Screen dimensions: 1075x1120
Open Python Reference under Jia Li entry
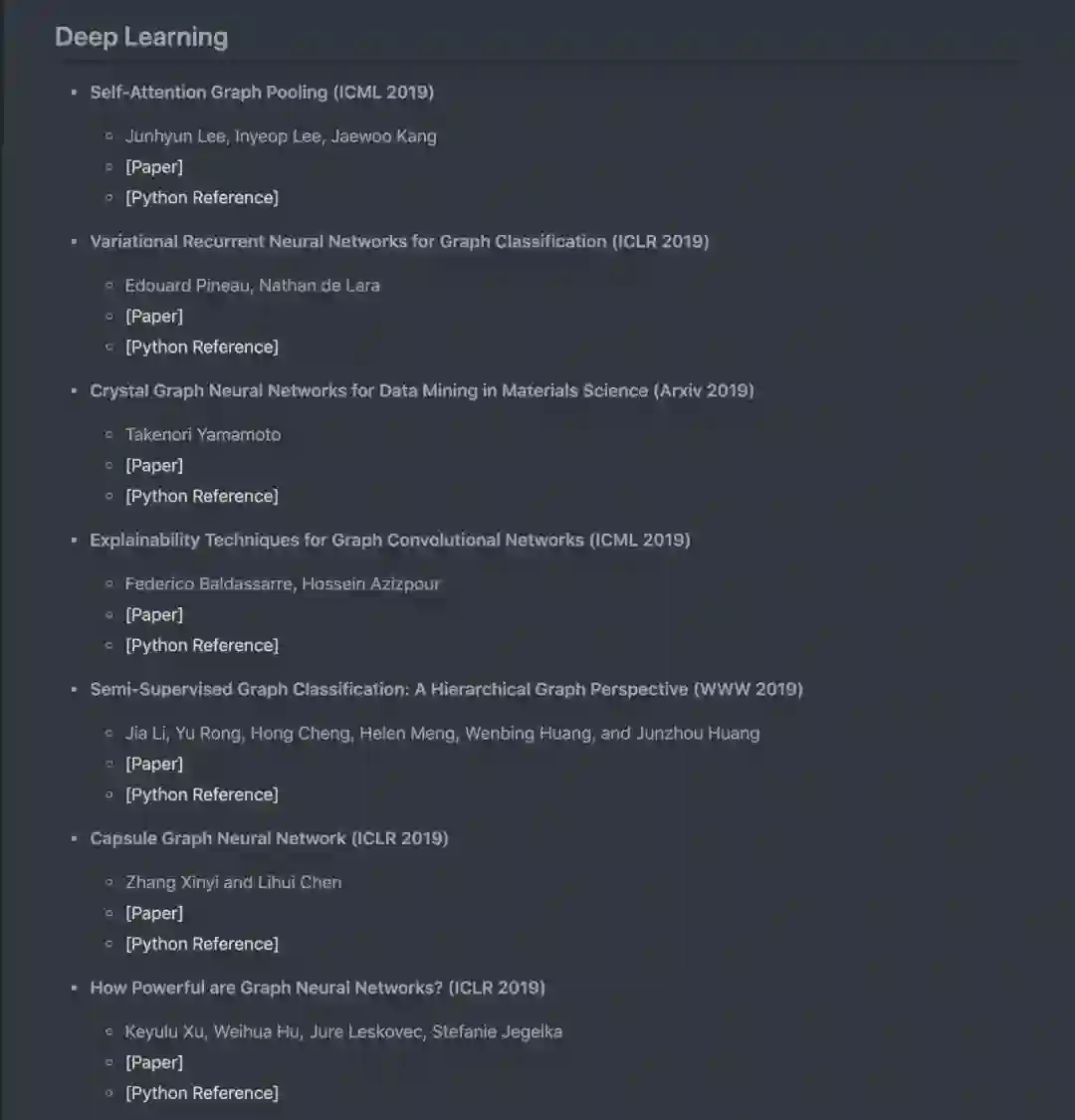click(x=201, y=794)
